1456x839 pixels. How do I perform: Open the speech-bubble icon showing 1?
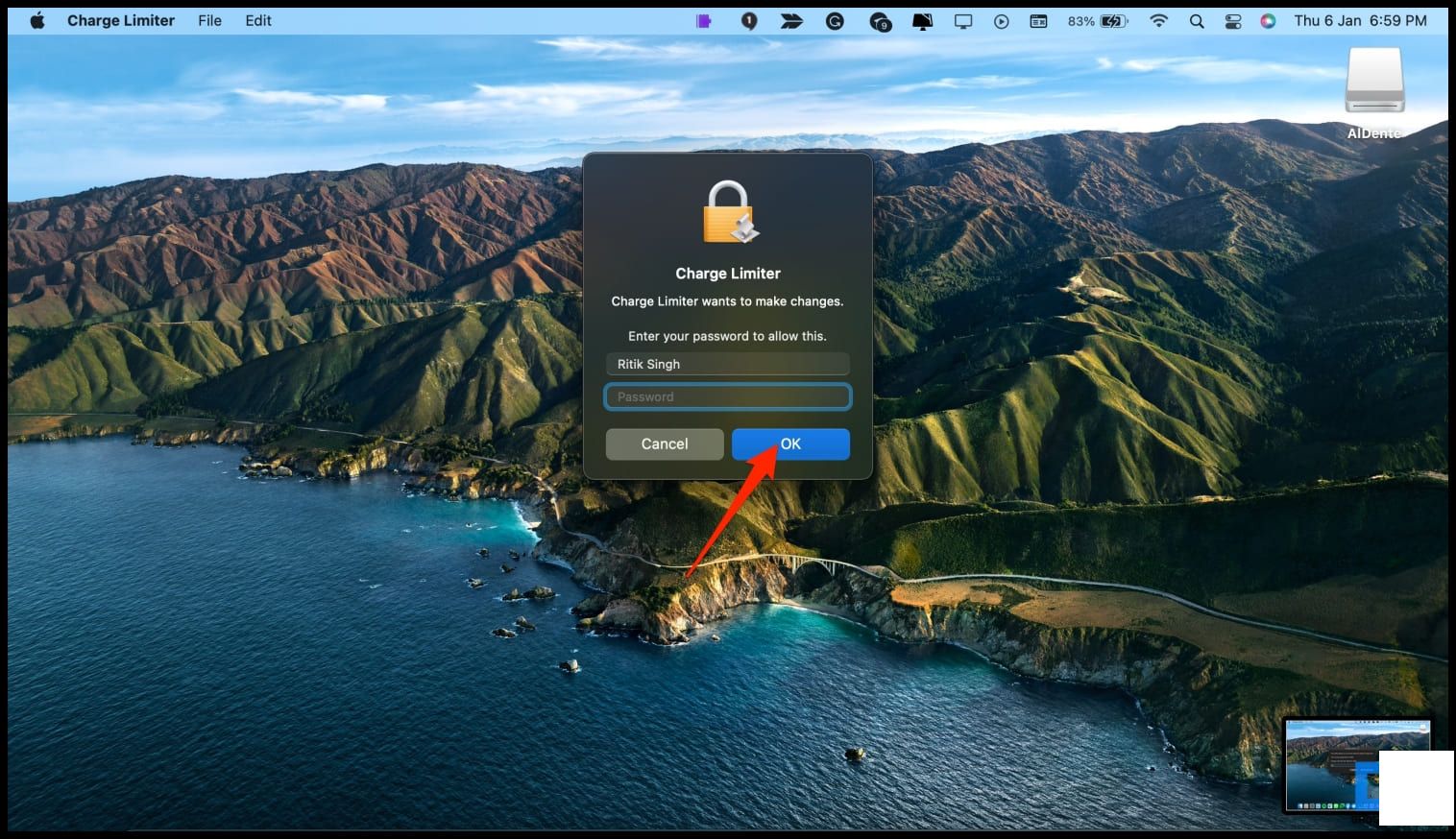(749, 21)
